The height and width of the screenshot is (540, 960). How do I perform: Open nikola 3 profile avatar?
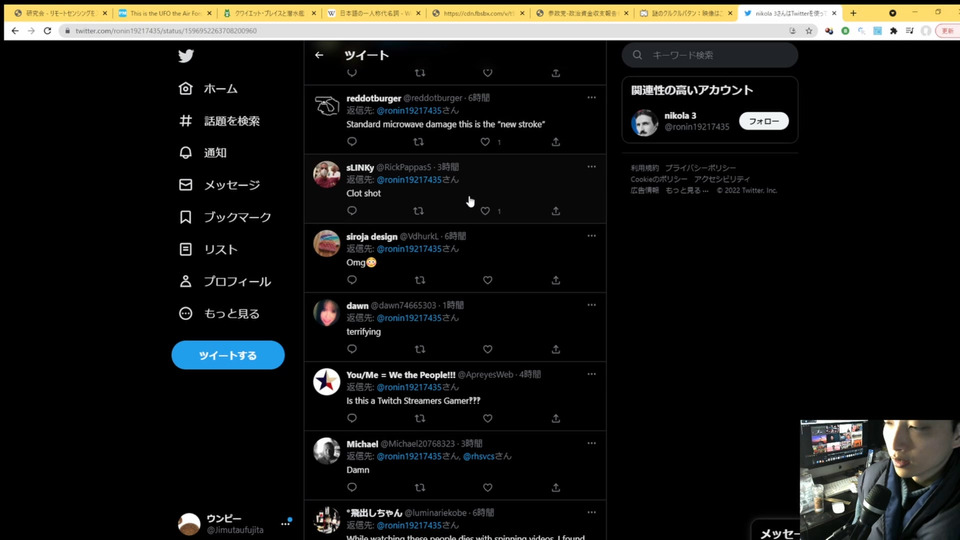coord(644,122)
